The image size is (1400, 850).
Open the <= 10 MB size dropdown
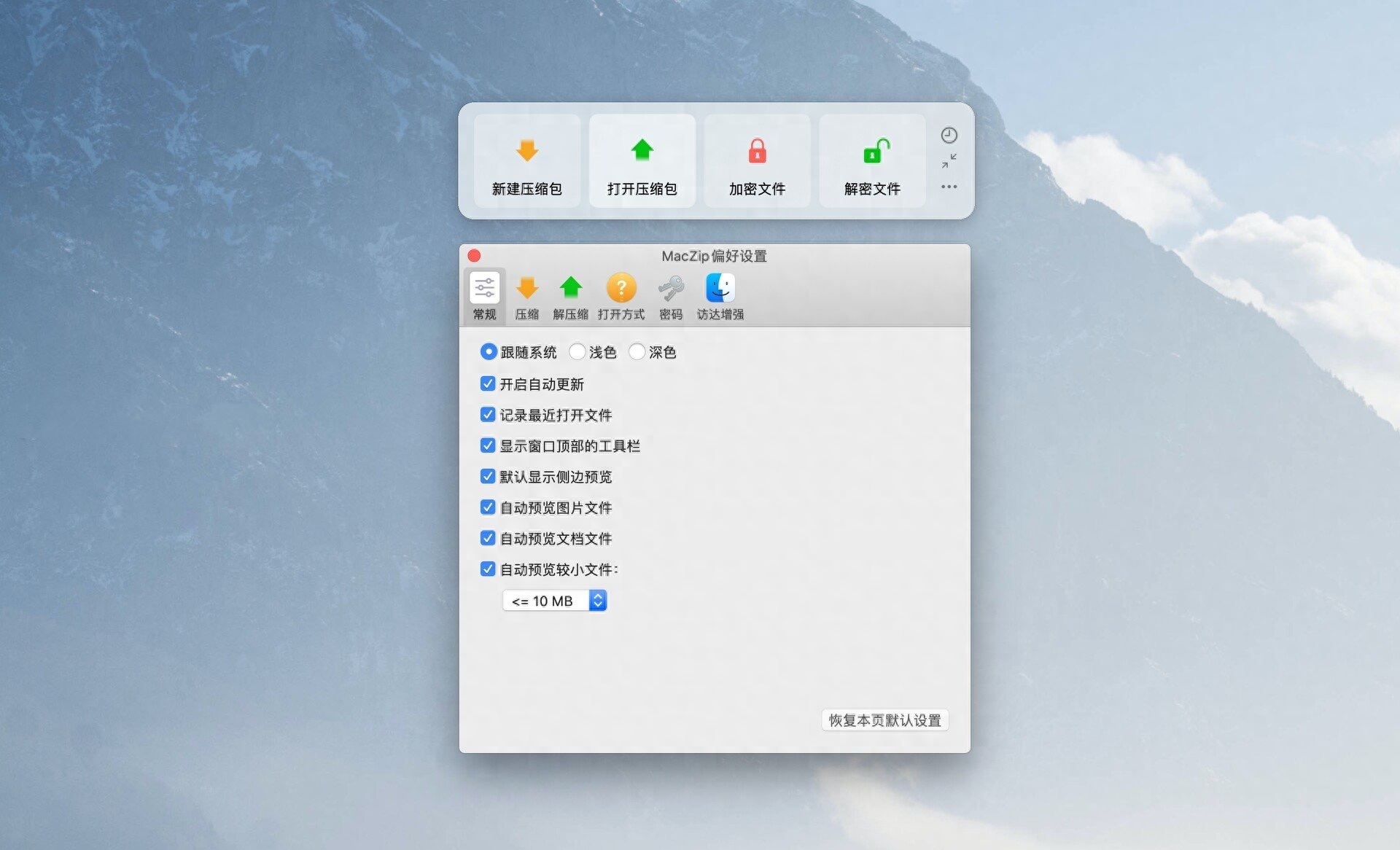(x=555, y=601)
